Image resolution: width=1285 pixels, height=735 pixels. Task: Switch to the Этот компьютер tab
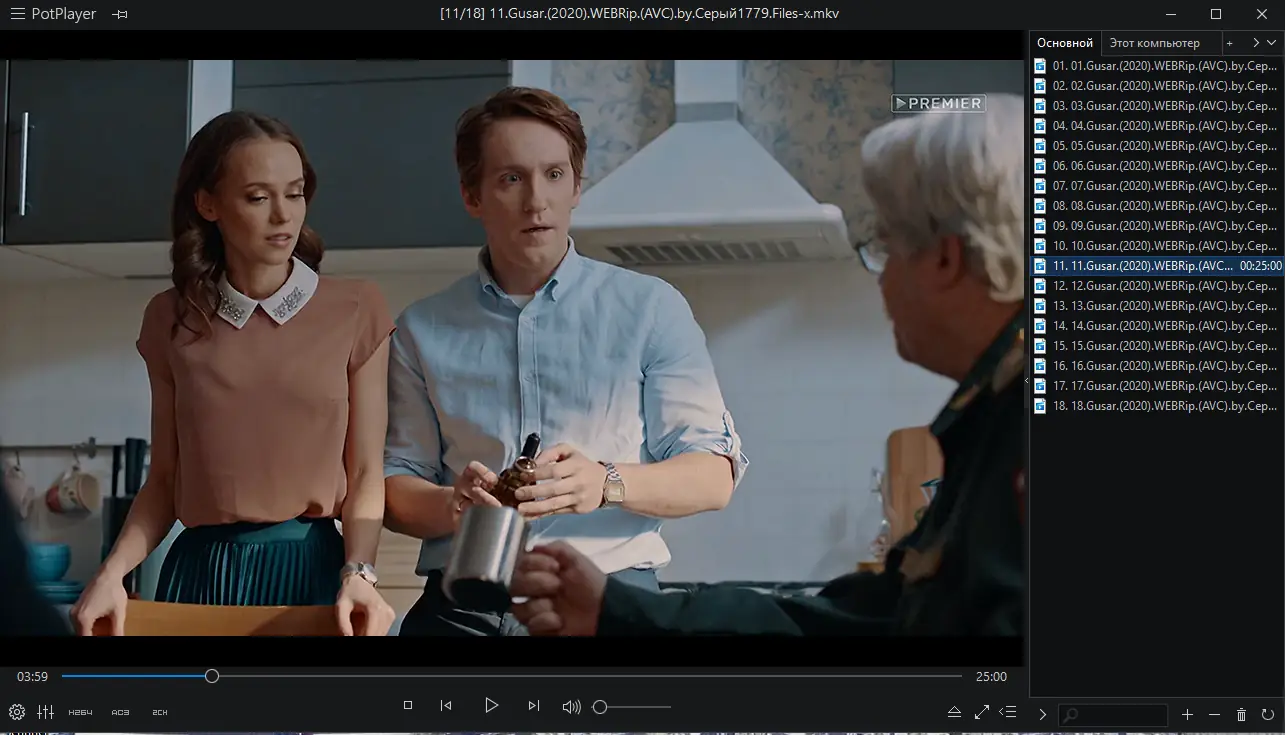(1154, 43)
